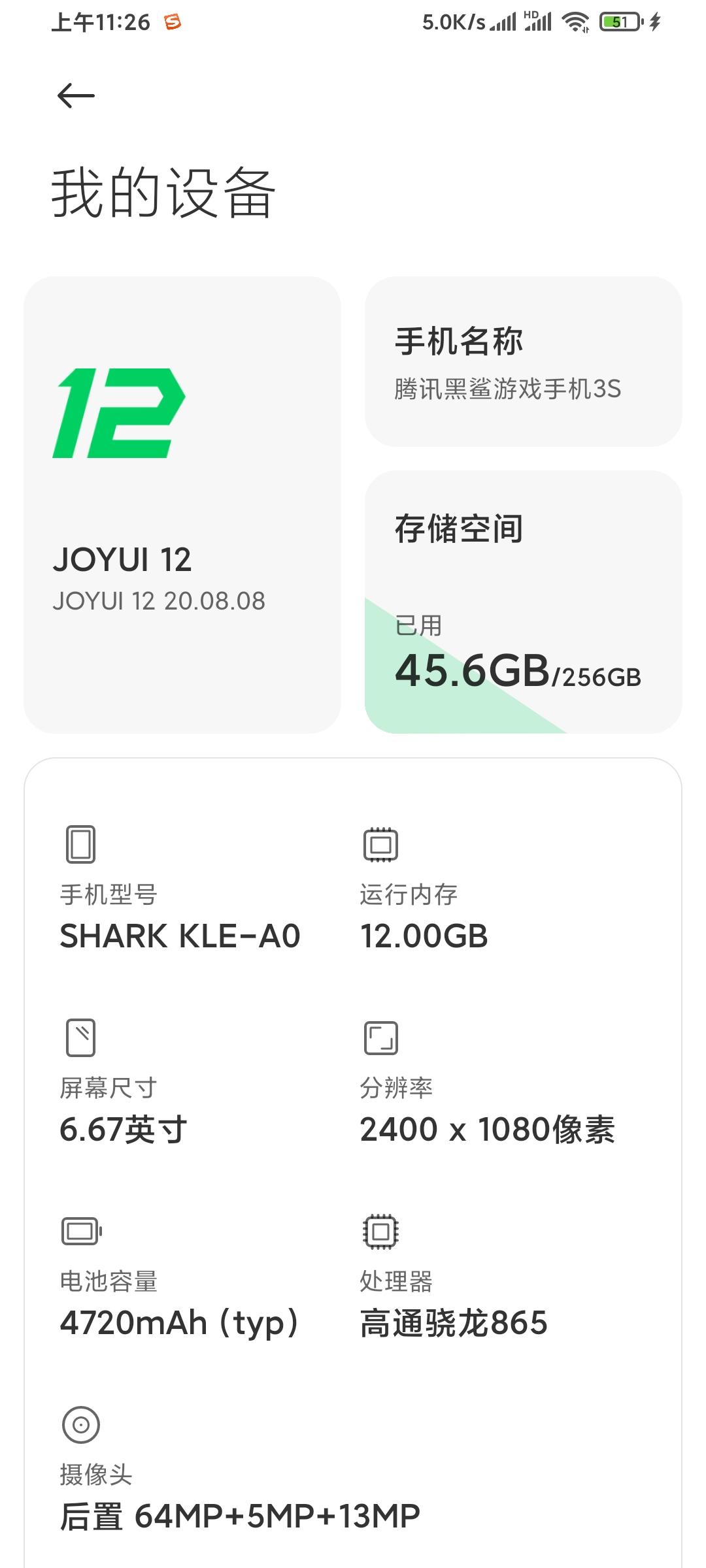This screenshot has height=1568, width=706.
Task: Tap the RAM chip icon
Action: tap(380, 844)
